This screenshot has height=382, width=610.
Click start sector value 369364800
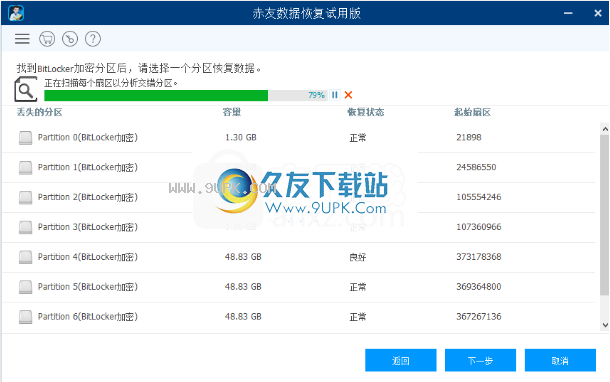tap(479, 287)
